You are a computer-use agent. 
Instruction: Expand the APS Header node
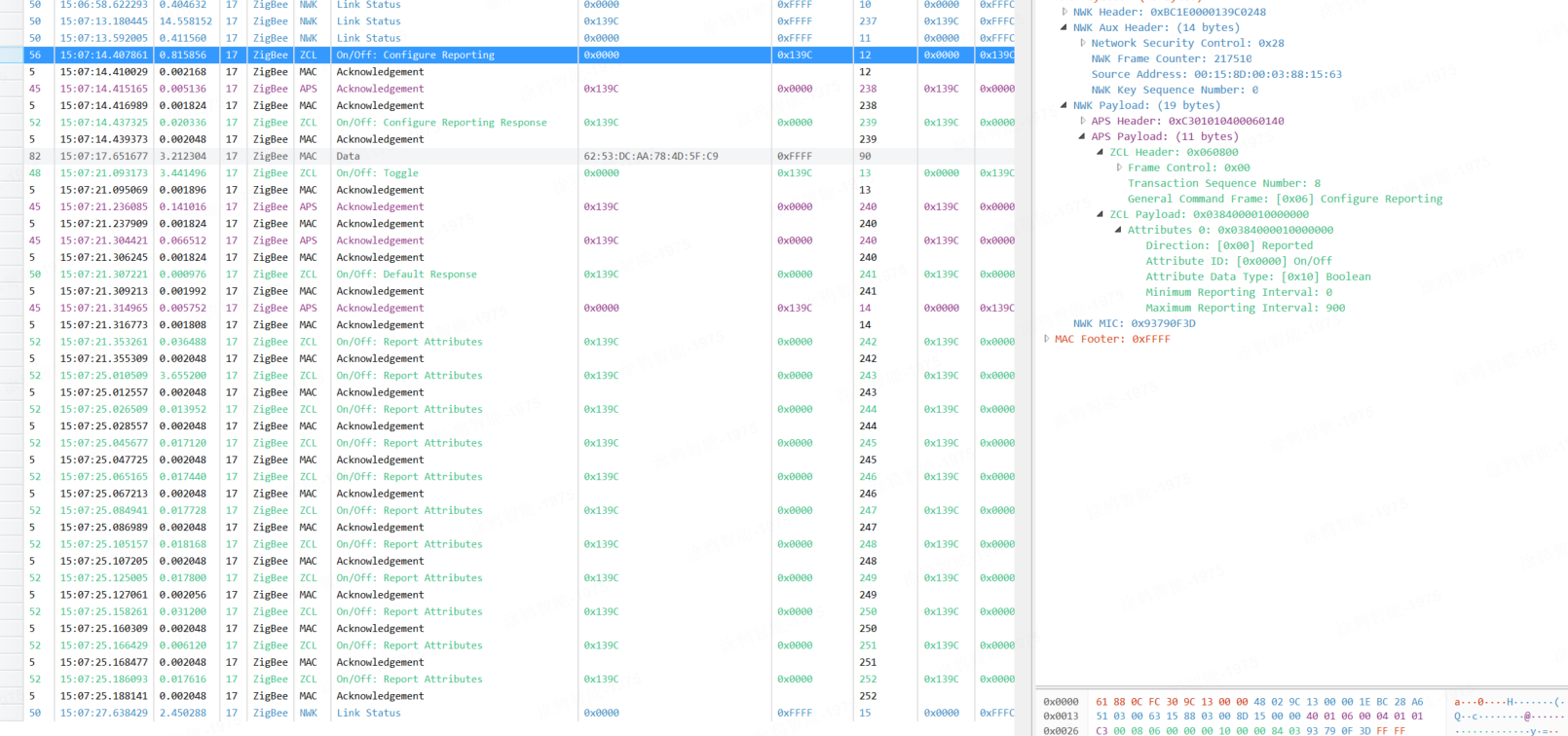tap(1083, 122)
